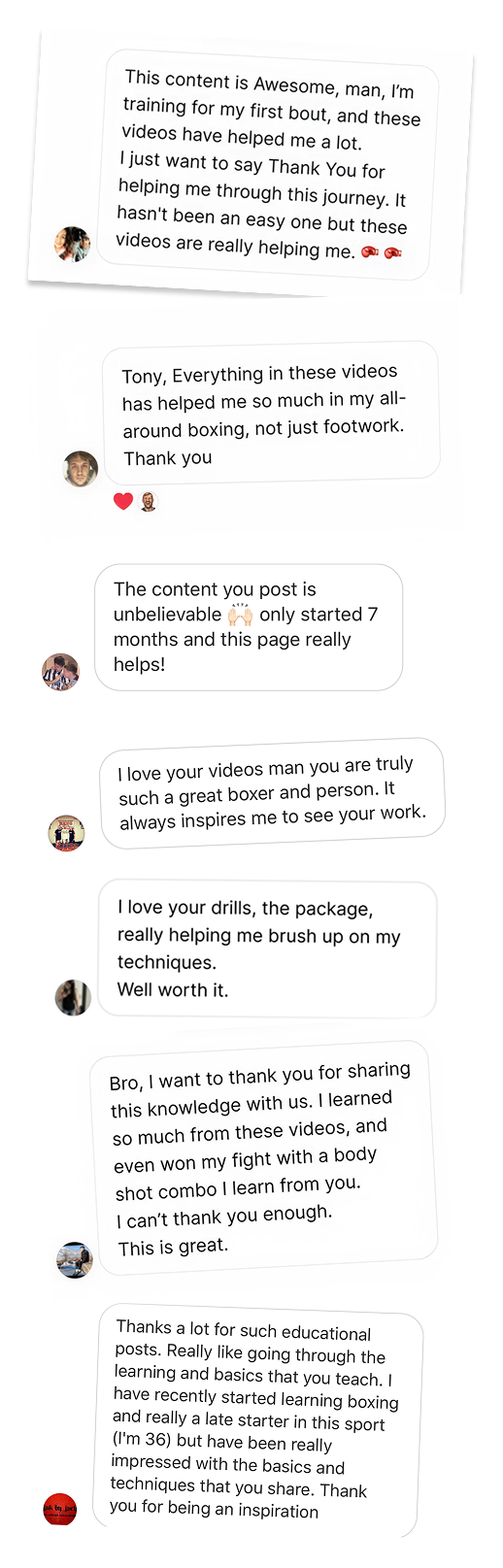Click the avatar beside the first bout testimonial
503x1568 pixels.
coord(72,245)
